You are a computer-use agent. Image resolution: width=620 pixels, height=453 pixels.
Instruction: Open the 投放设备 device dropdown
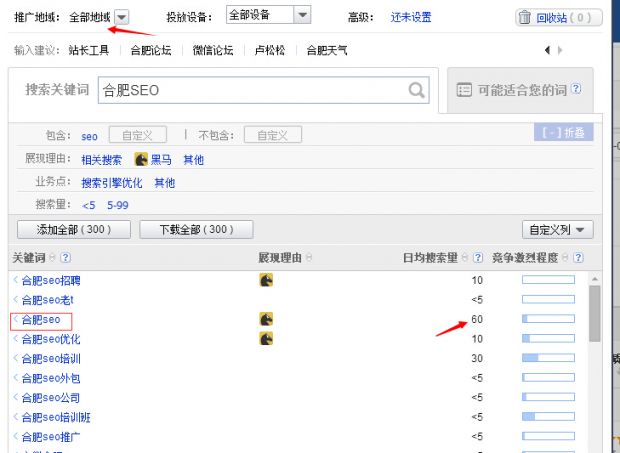(x=302, y=16)
